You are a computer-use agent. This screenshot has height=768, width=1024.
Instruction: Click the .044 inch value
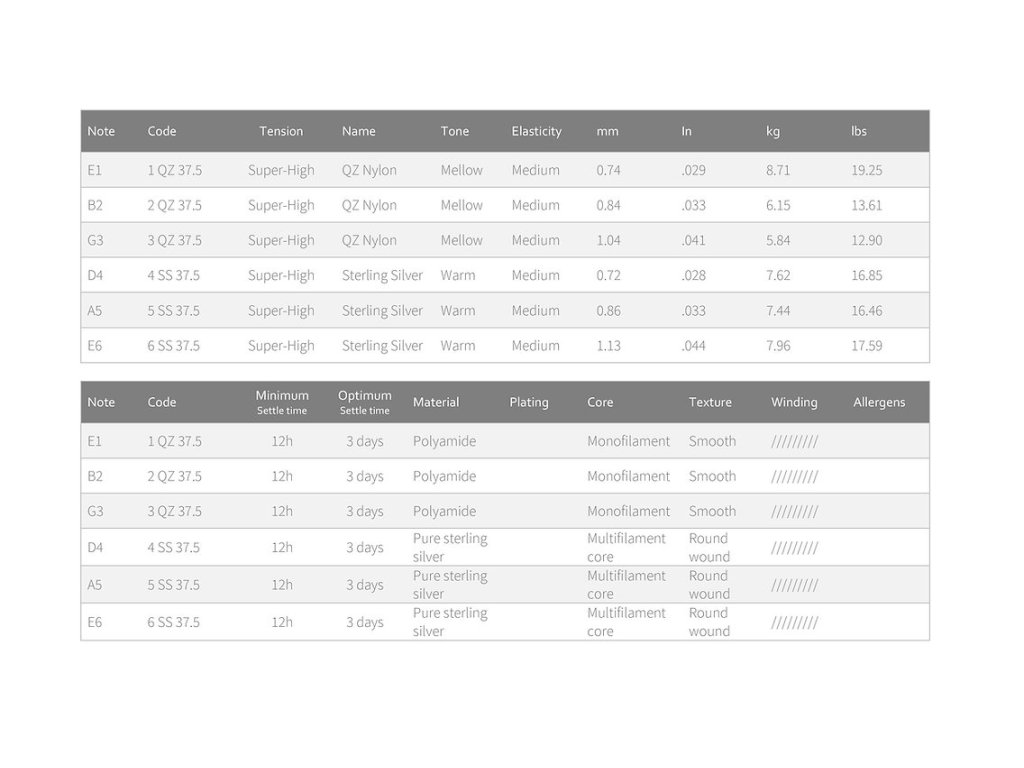click(x=693, y=346)
